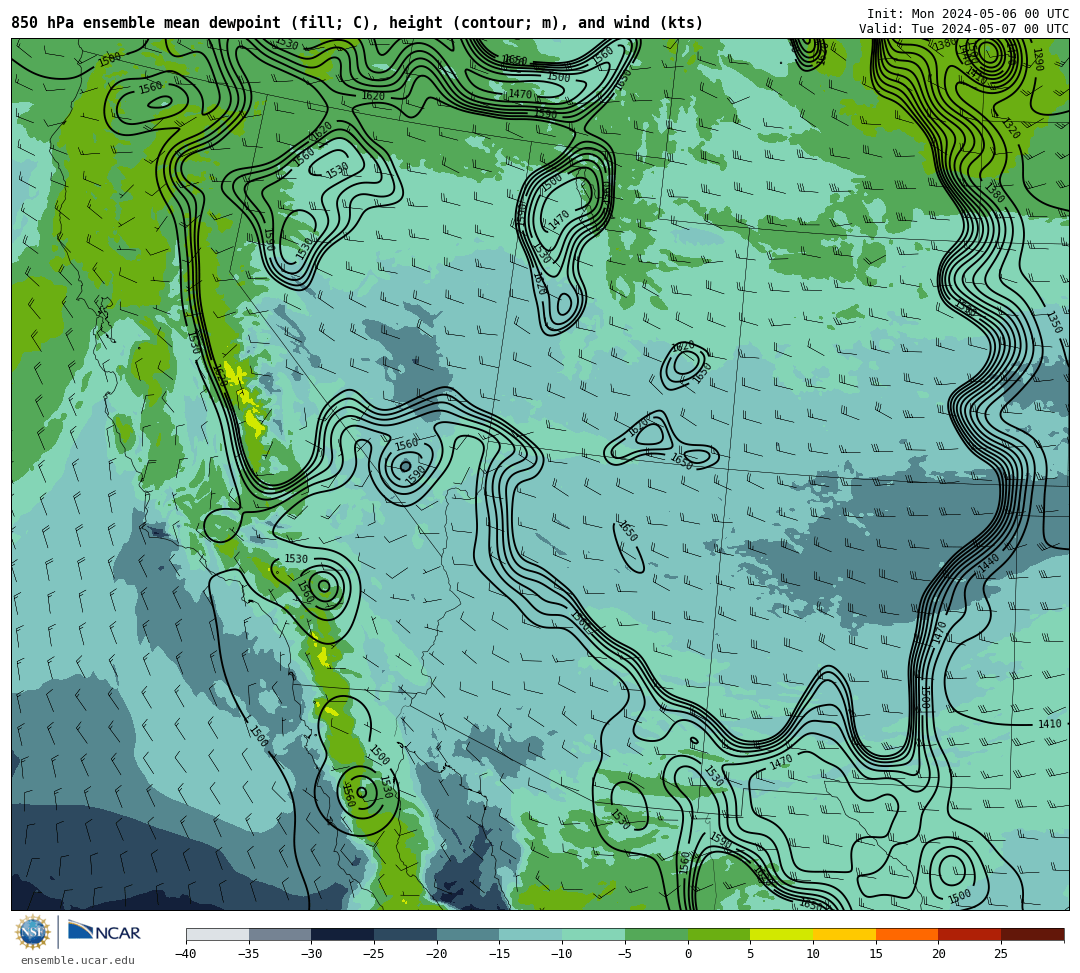Viewport: 1080px width, 973px height.
Task: Click the -40 colorbar label
Action: tap(186, 954)
